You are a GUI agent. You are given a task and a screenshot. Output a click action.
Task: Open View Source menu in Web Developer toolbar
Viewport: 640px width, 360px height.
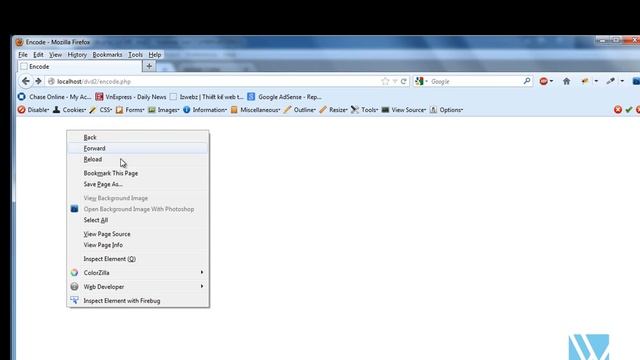click(404, 110)
